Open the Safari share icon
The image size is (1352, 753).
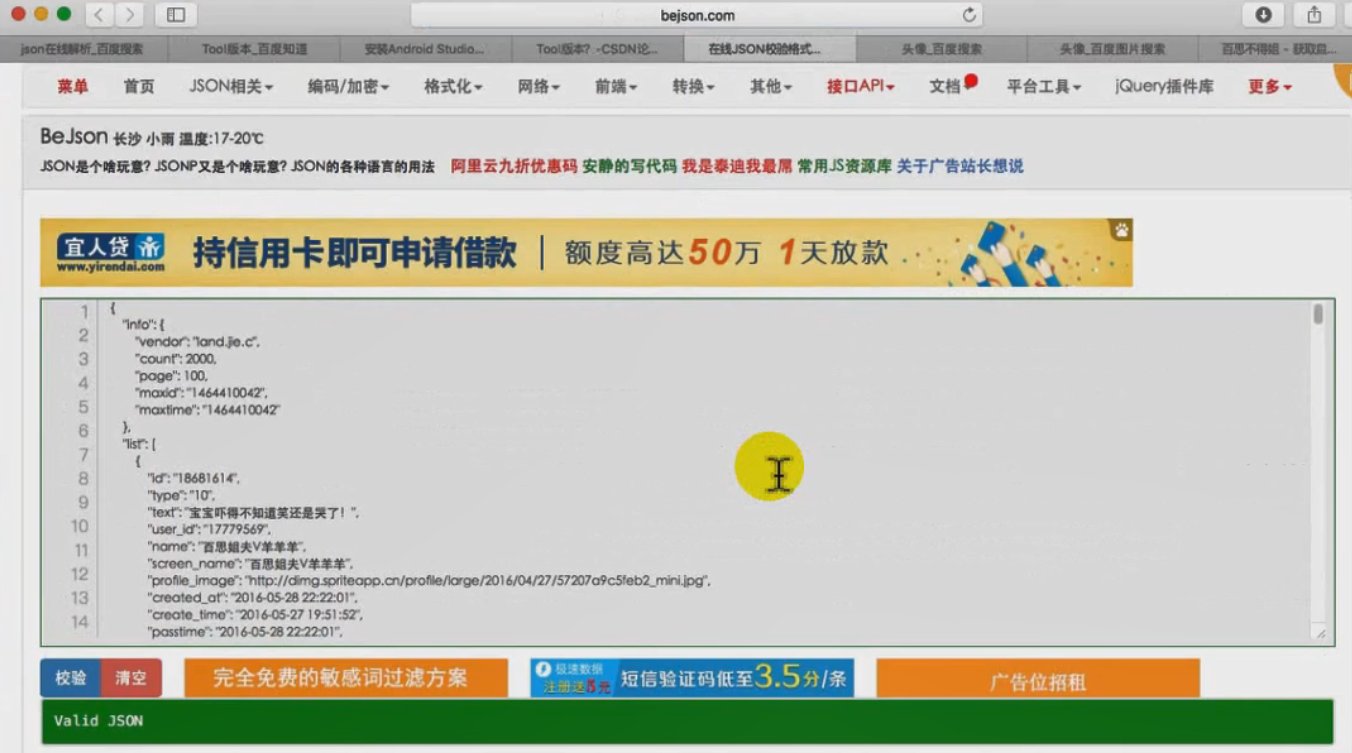1314,15
